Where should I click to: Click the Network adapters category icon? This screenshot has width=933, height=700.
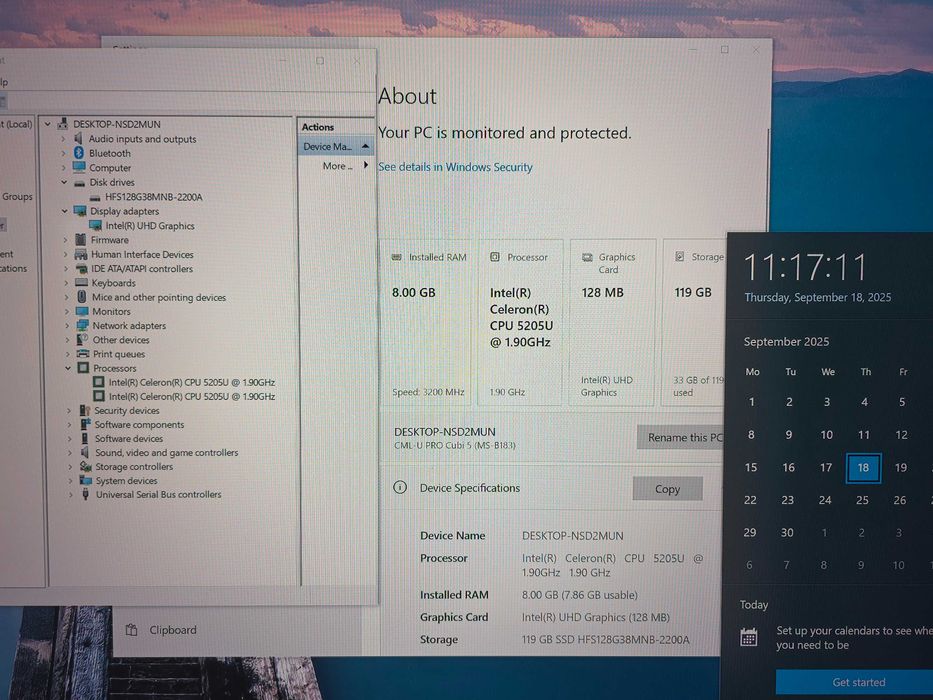pyautogui.click(x=83, y=326)
